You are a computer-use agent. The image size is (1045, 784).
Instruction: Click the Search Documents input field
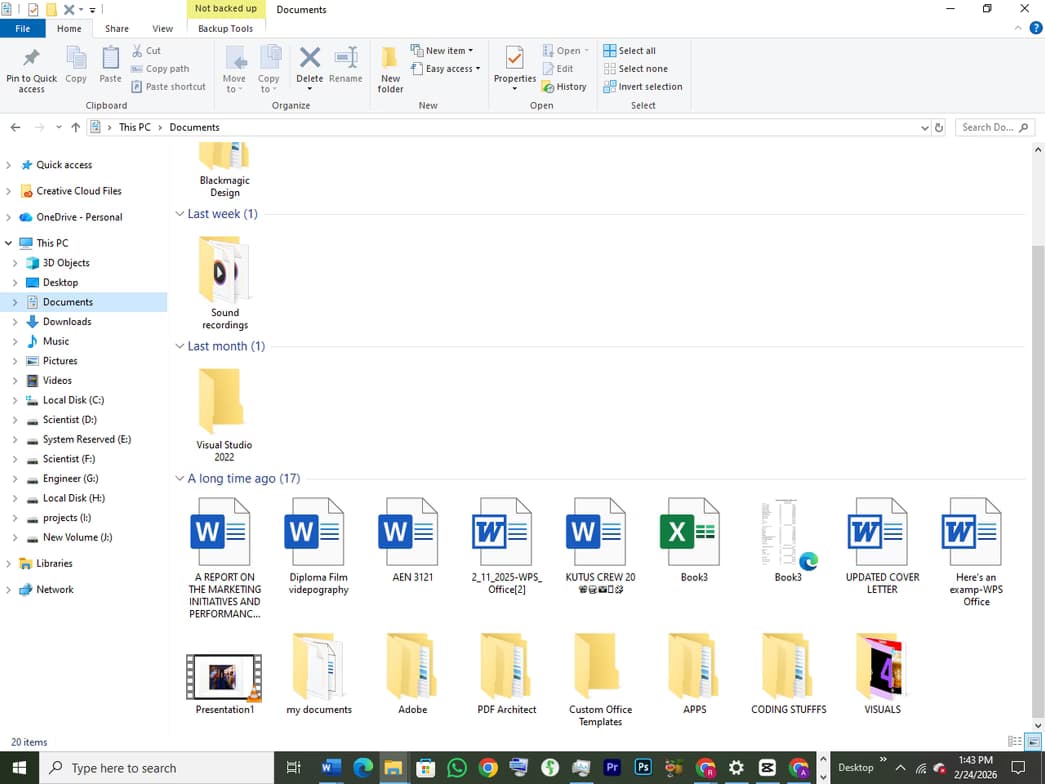(988, 128)
